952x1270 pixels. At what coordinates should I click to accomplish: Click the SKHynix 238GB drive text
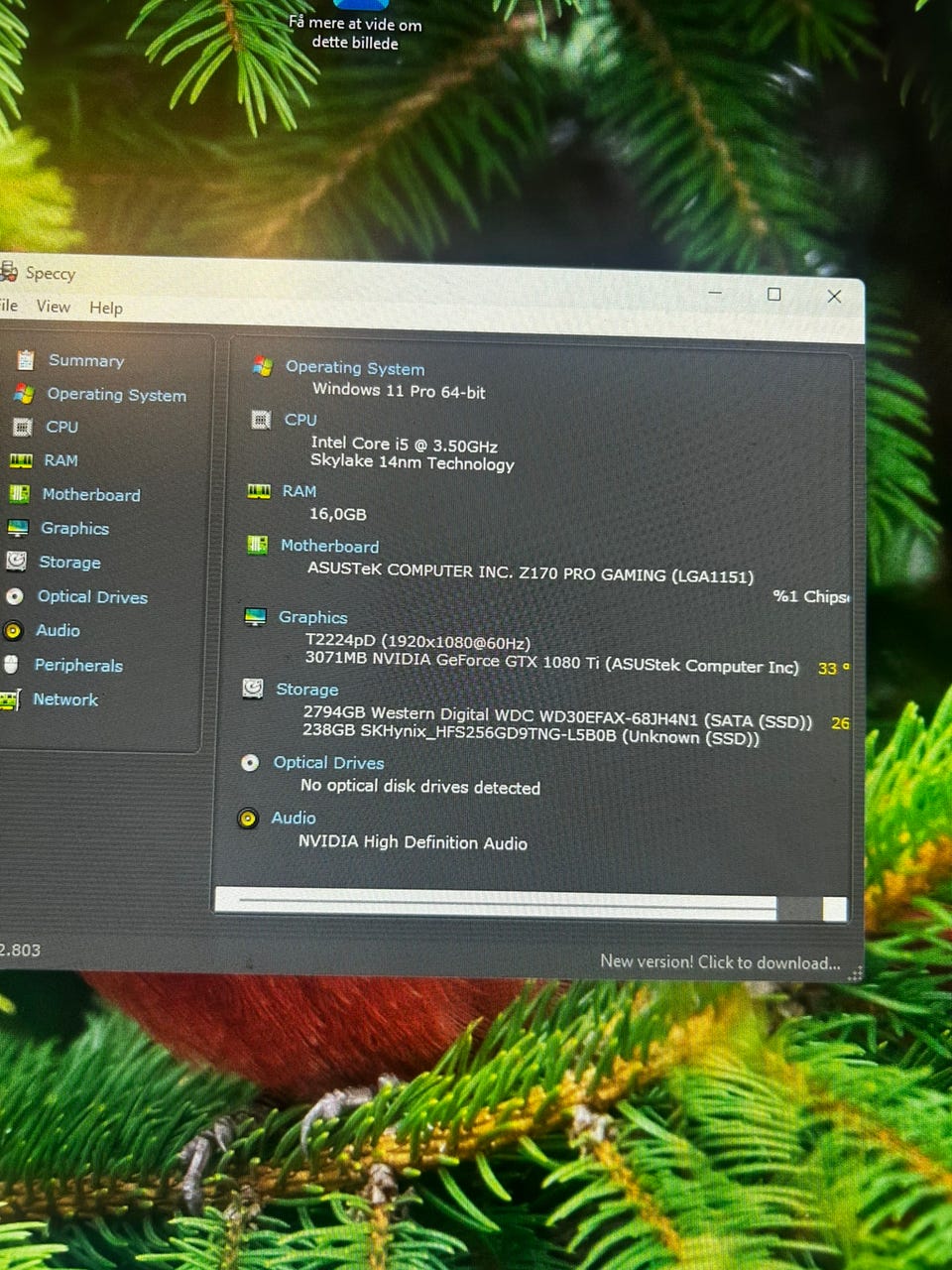click(x=531, y=735)
